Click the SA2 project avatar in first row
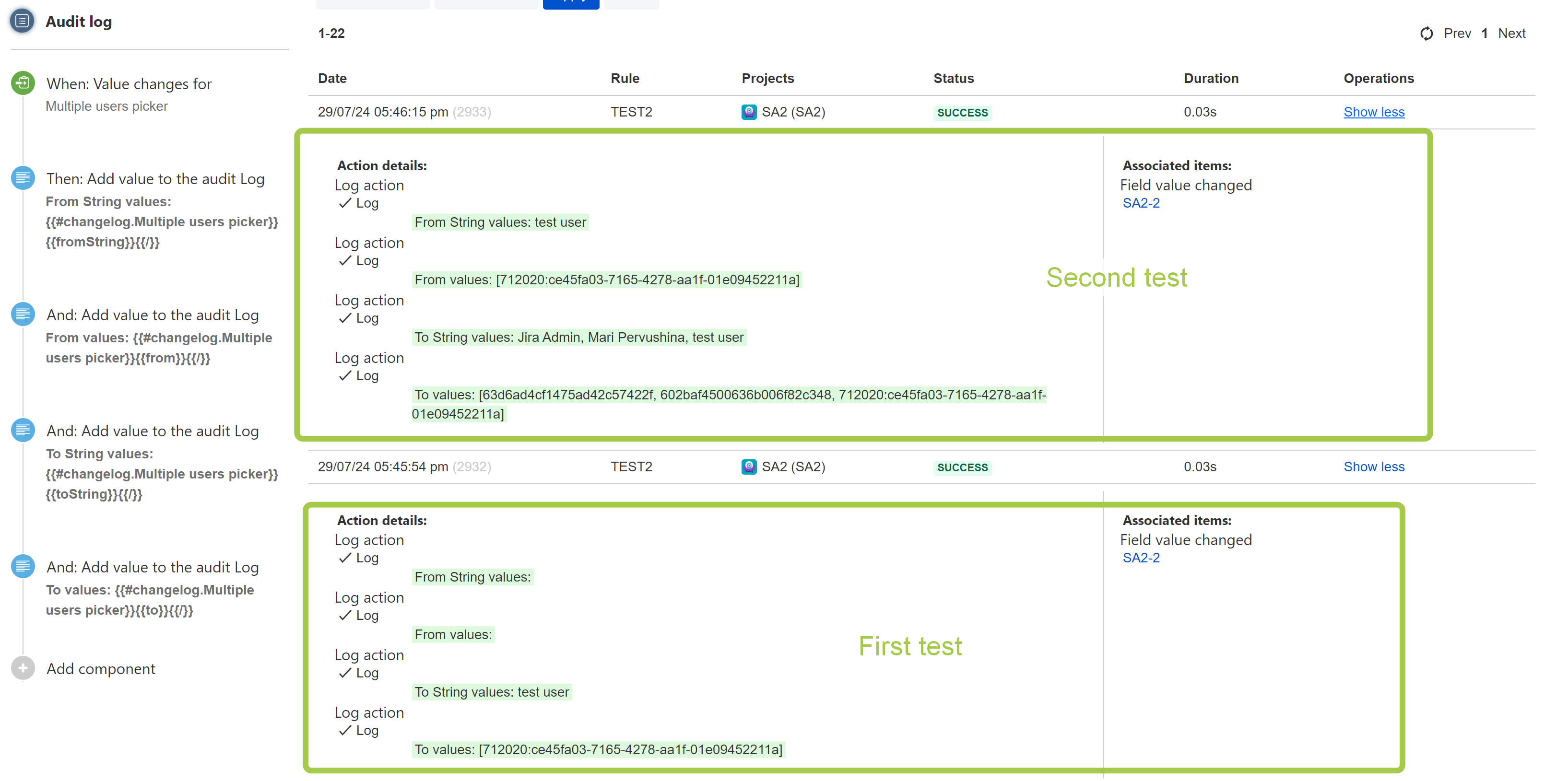 749,112
